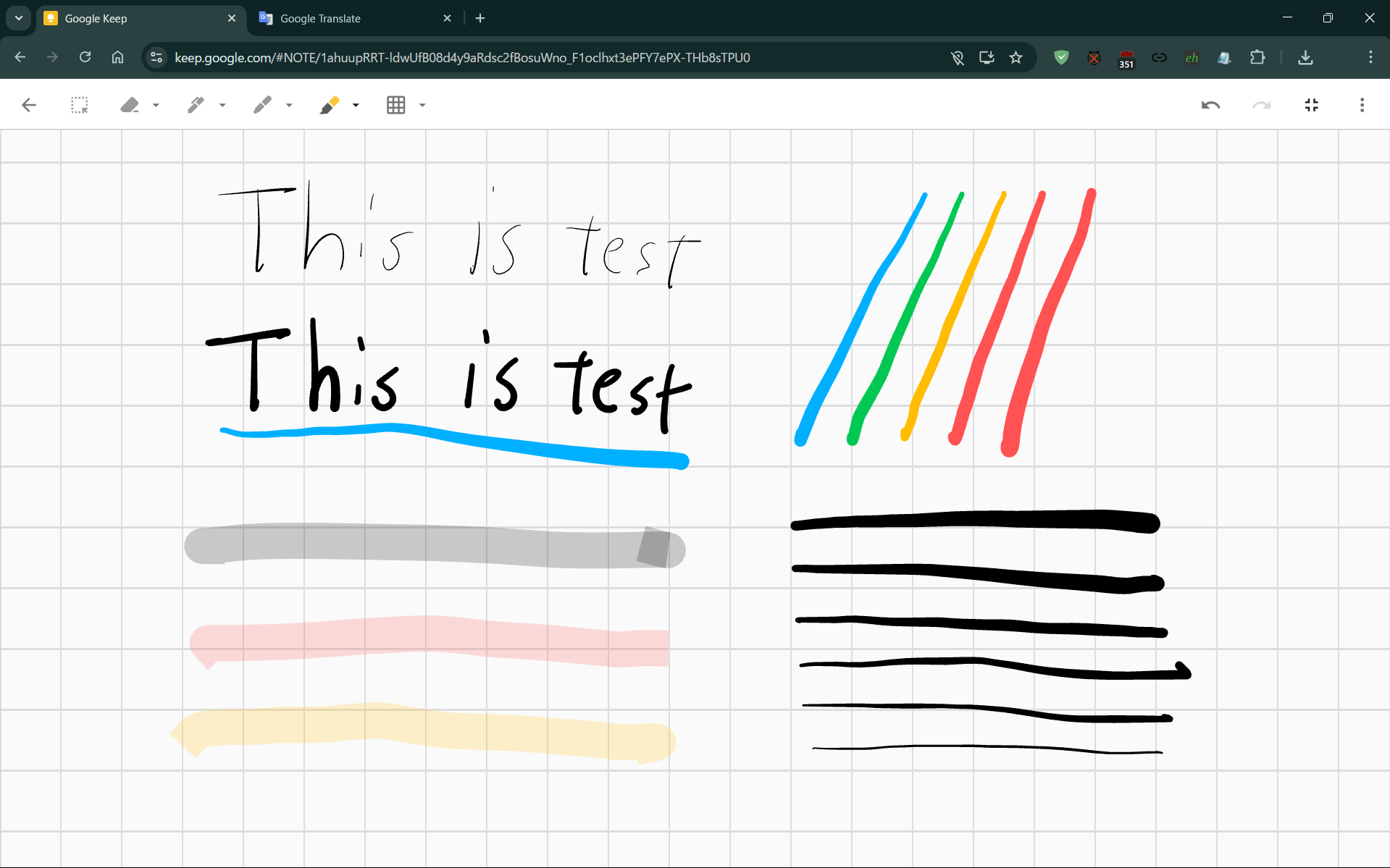Open the green shield extension
Image resolution: width=1390 pixels, height=868 pixels.
(x=1061, y=57)
